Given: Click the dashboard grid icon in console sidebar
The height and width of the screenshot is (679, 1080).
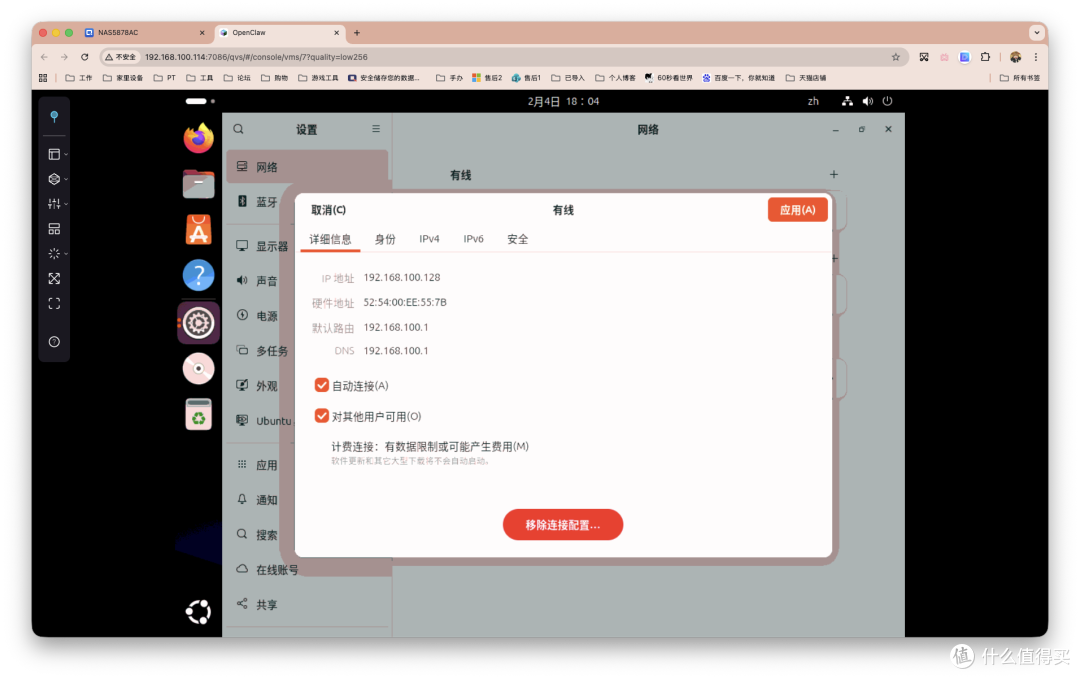Looking at the screenshot, I should (x=54, y=229).
